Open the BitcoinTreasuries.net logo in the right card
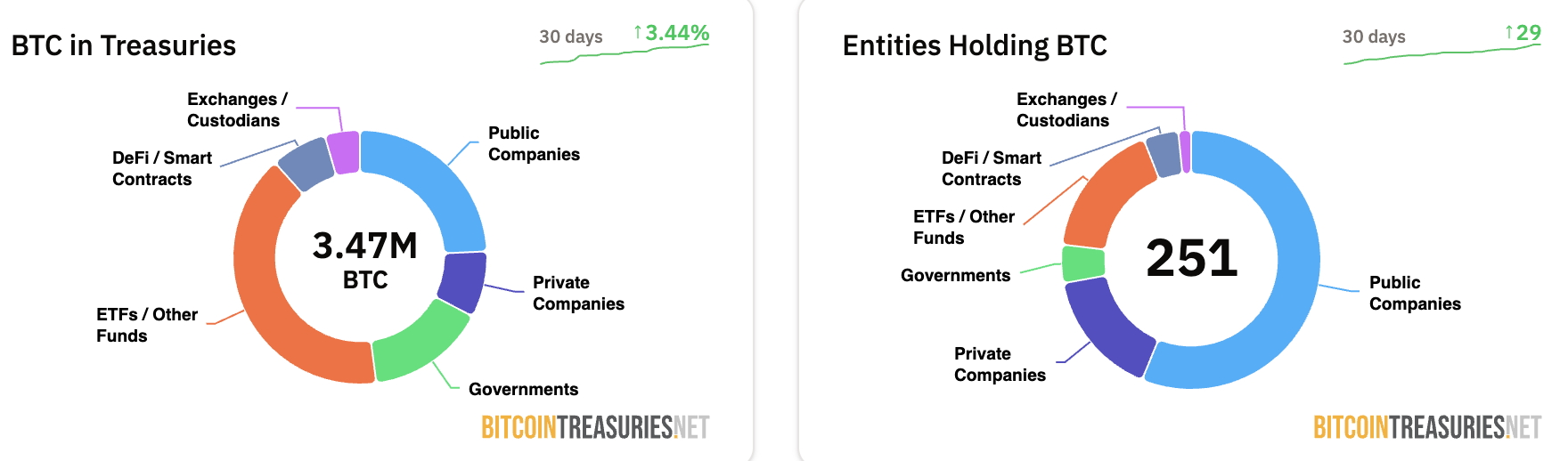Screen dimensions: 1568x461 (1427, 428)
